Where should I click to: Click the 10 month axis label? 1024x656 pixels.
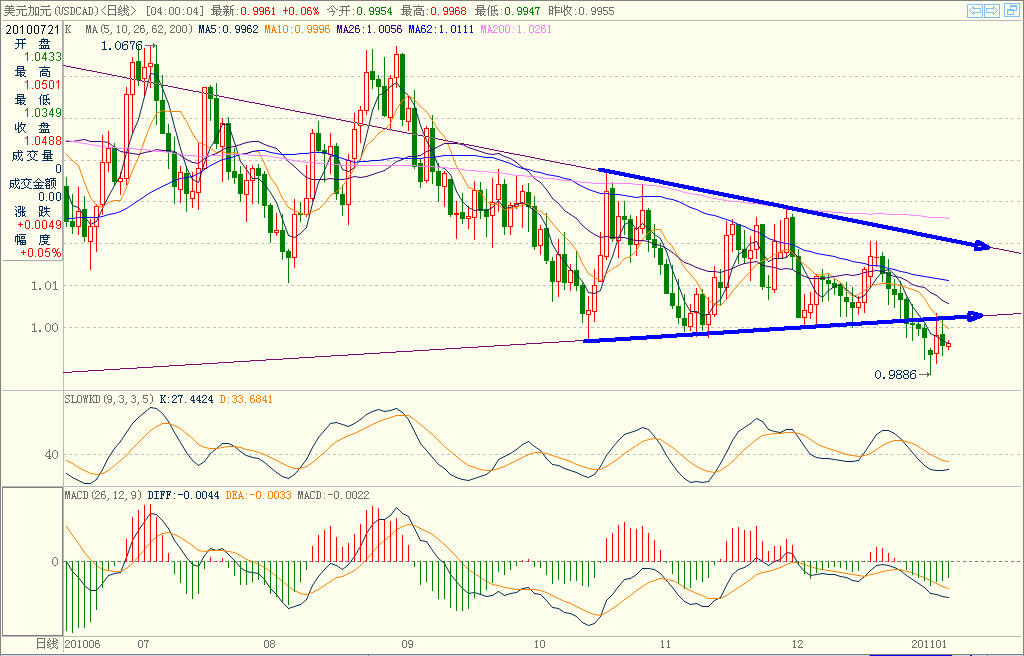pyautogui.click(x=539, y=644)
